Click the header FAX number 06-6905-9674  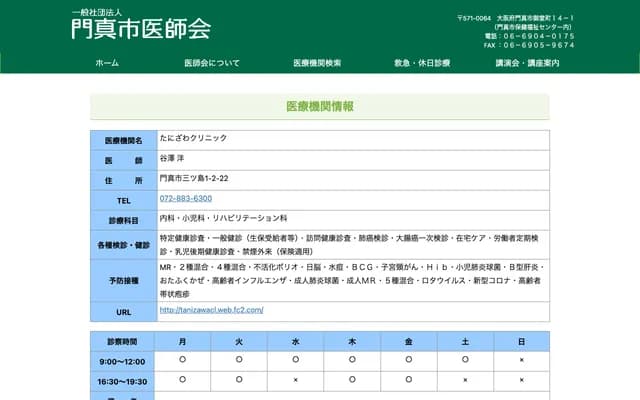coord(539,45)
